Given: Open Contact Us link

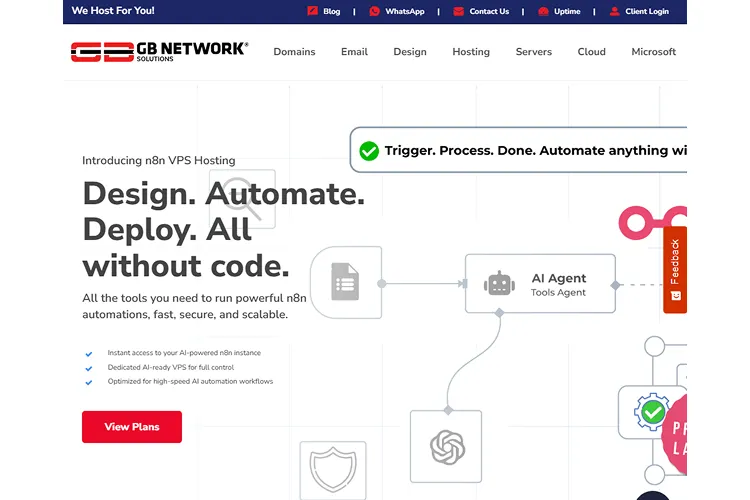Looking at the screenshot, I should pyautogui.click(x=489, y=11).
